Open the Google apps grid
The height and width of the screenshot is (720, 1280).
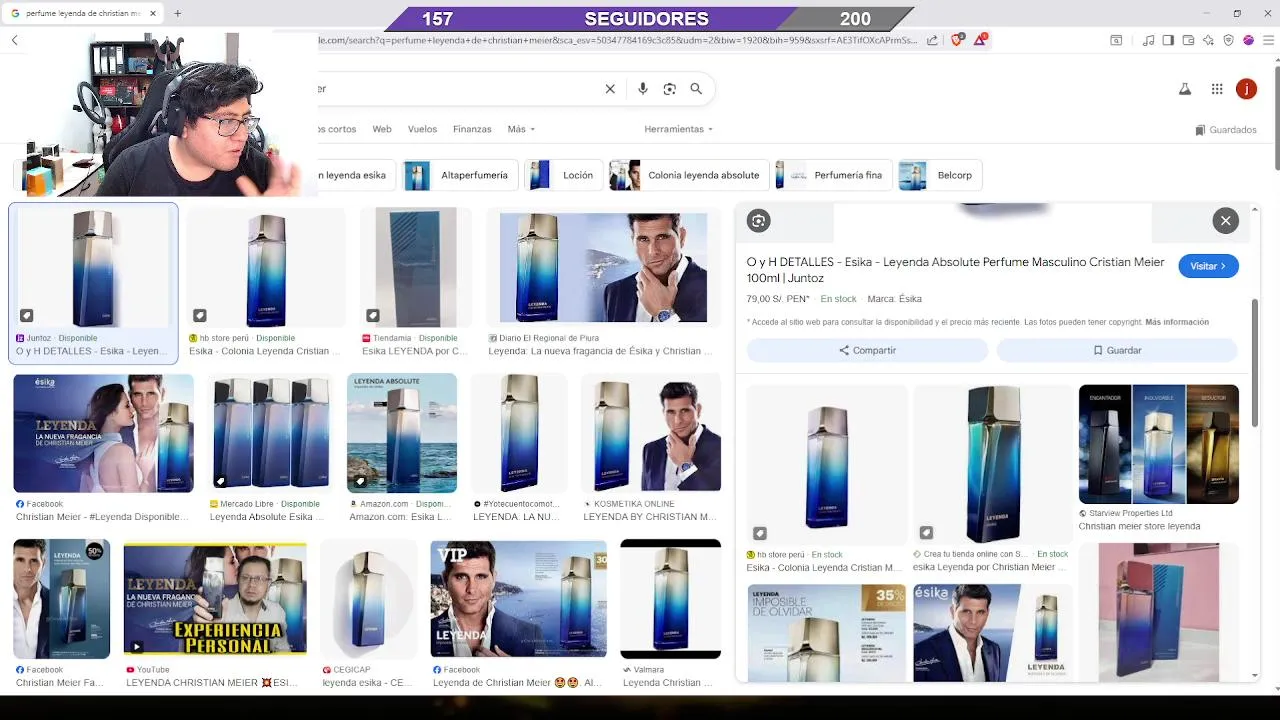click(x=1217, y=89)
